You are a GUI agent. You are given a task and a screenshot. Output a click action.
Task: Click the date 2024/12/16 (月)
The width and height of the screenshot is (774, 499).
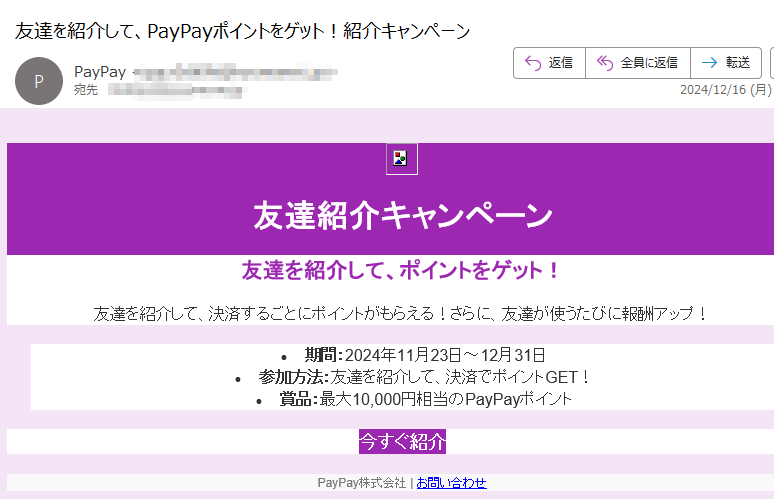tap(726, 89)
